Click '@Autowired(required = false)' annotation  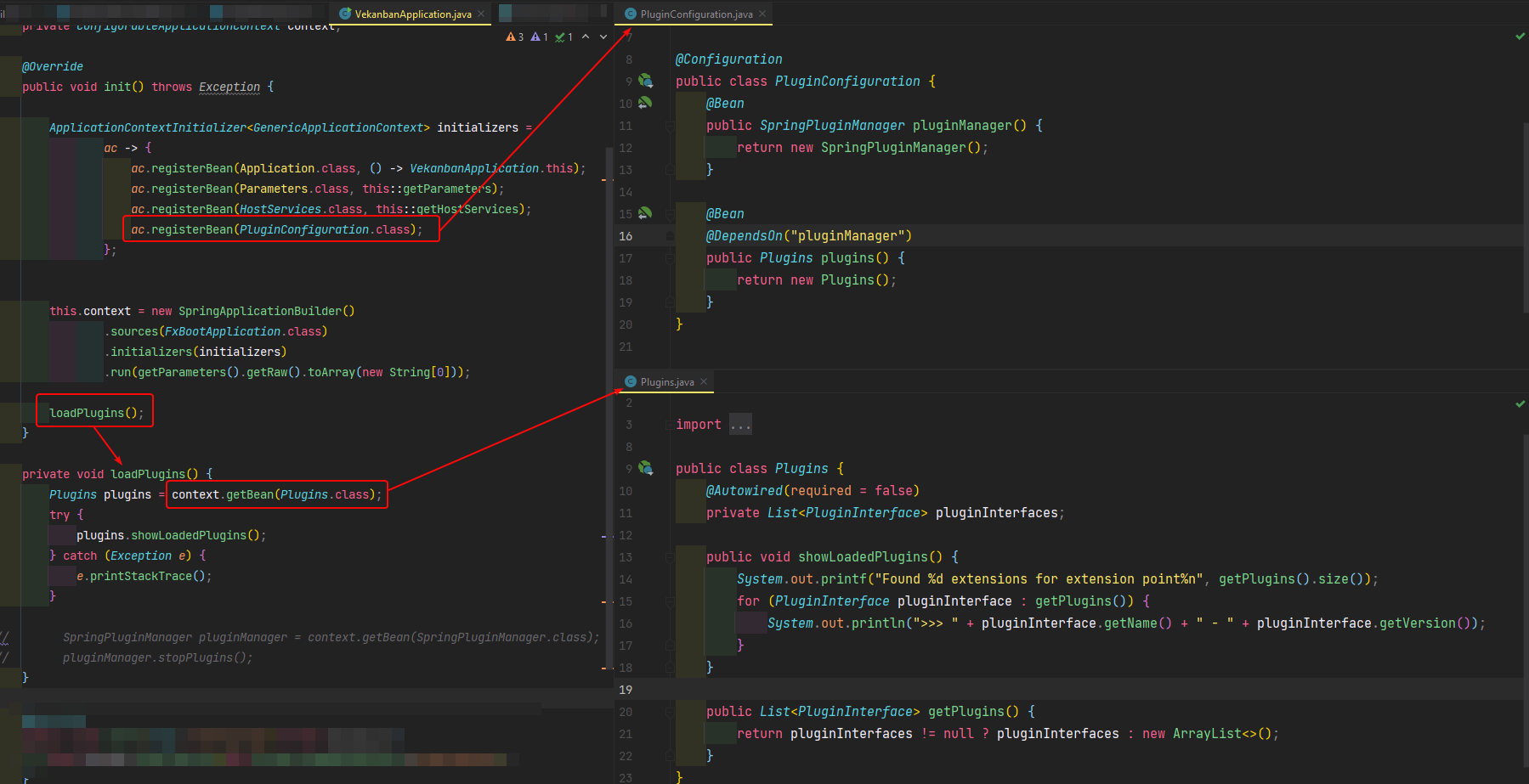click(x=813, y=491)
